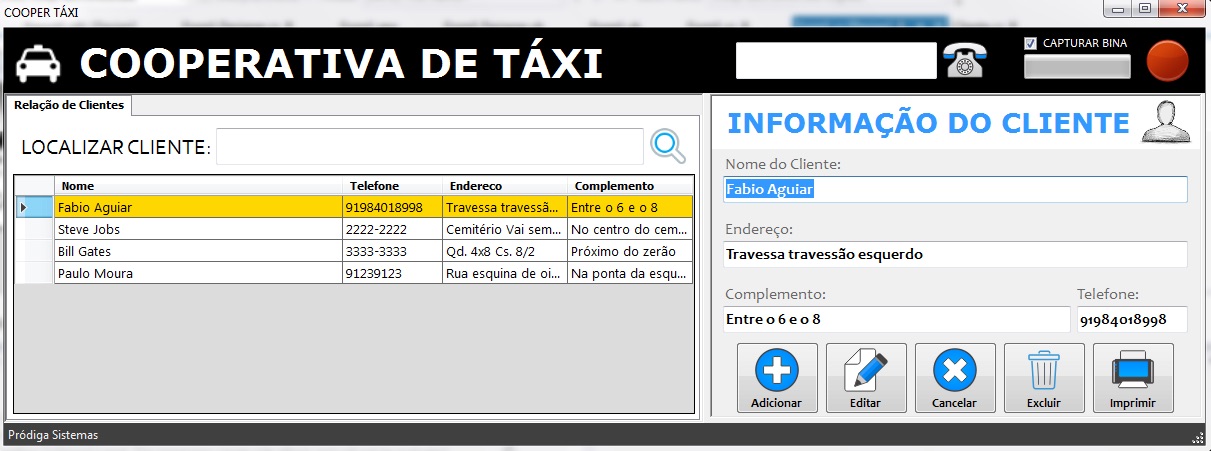Sort by Complemento column header
1211x451 pixels.
click(x=630, y=185)
